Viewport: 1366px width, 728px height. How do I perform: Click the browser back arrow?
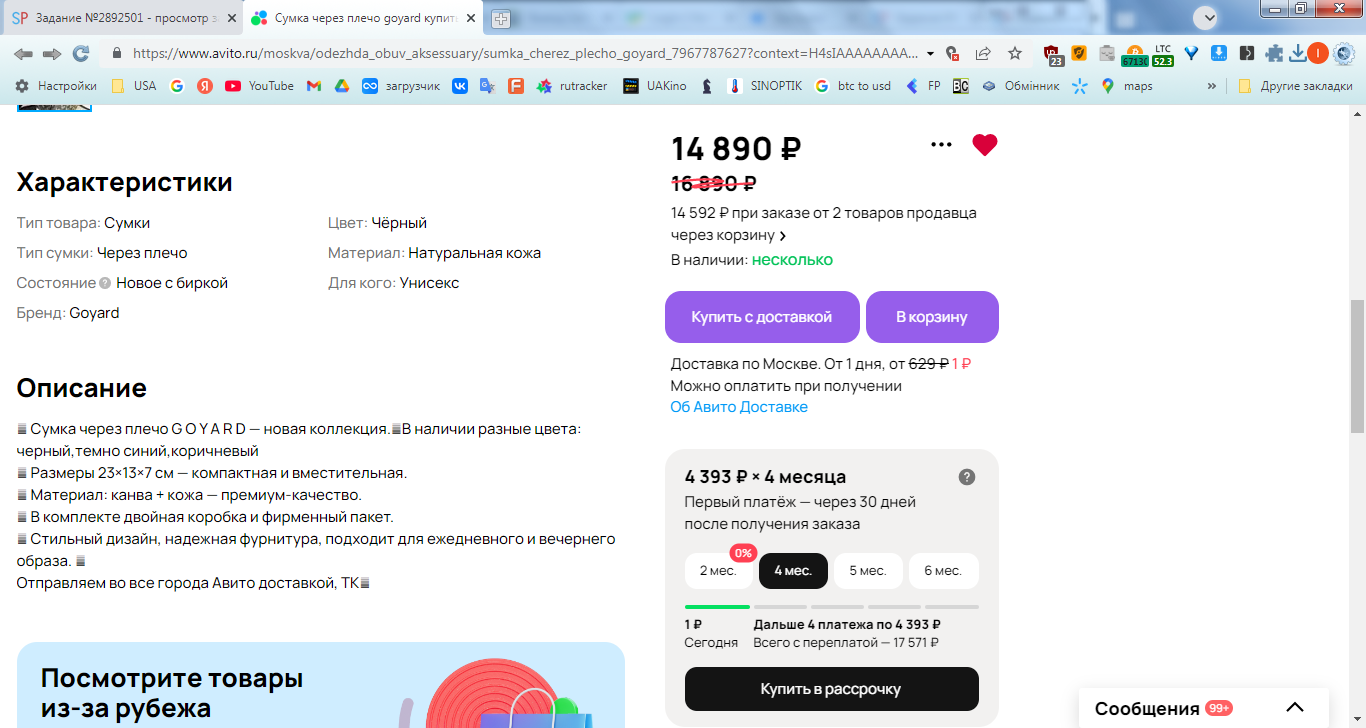[23, 53]
